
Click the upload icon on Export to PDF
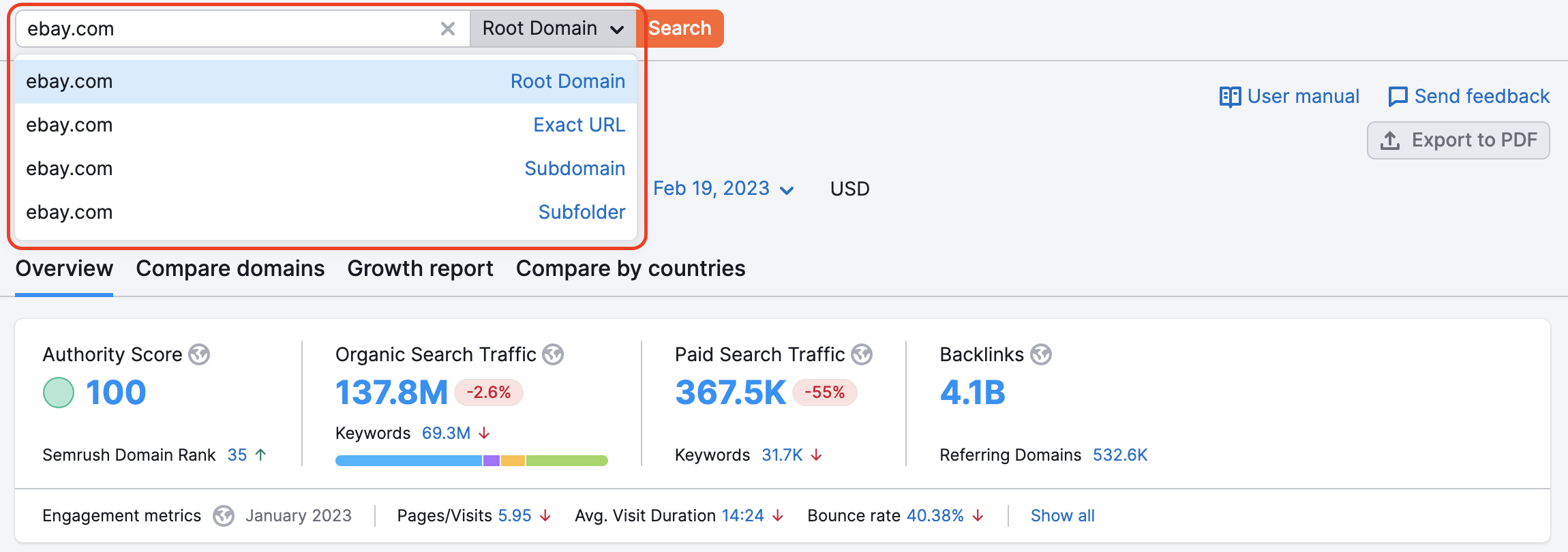1390,140
